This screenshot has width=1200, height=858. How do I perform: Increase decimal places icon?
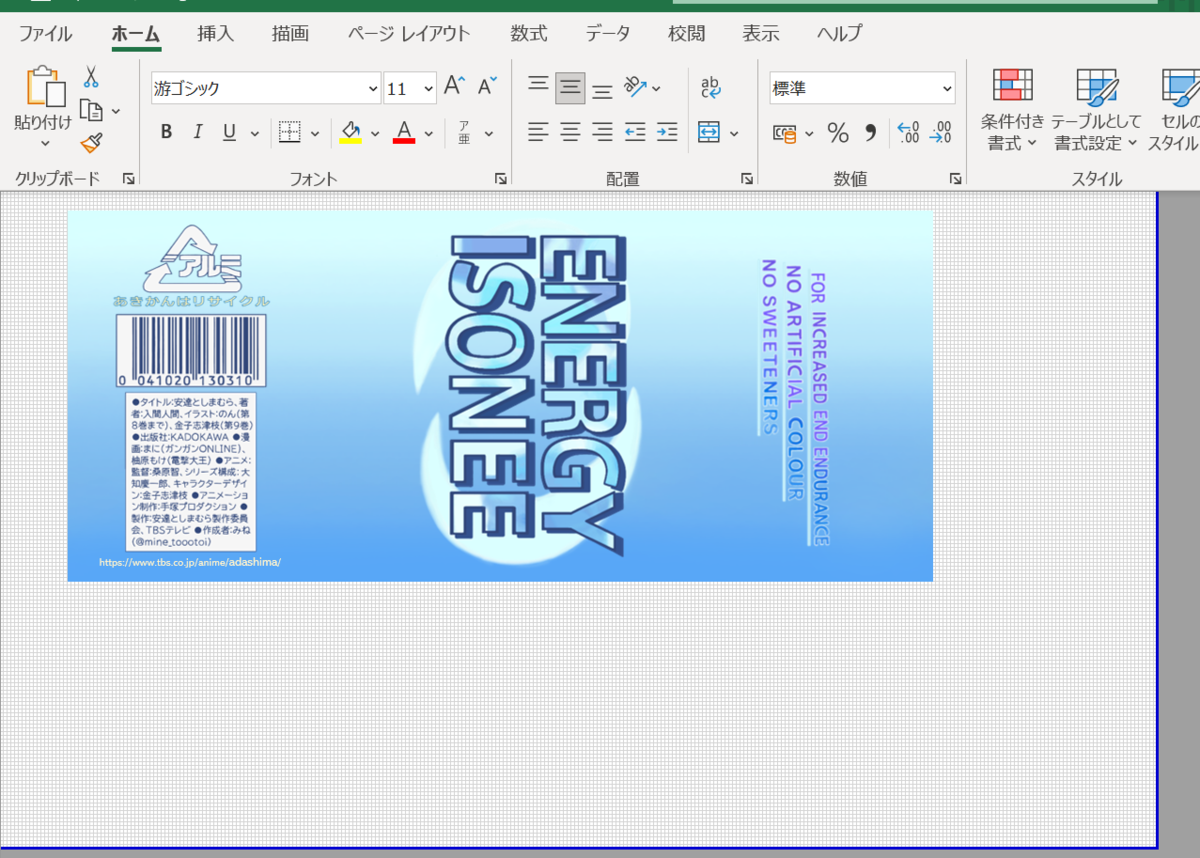pos(908,132)
